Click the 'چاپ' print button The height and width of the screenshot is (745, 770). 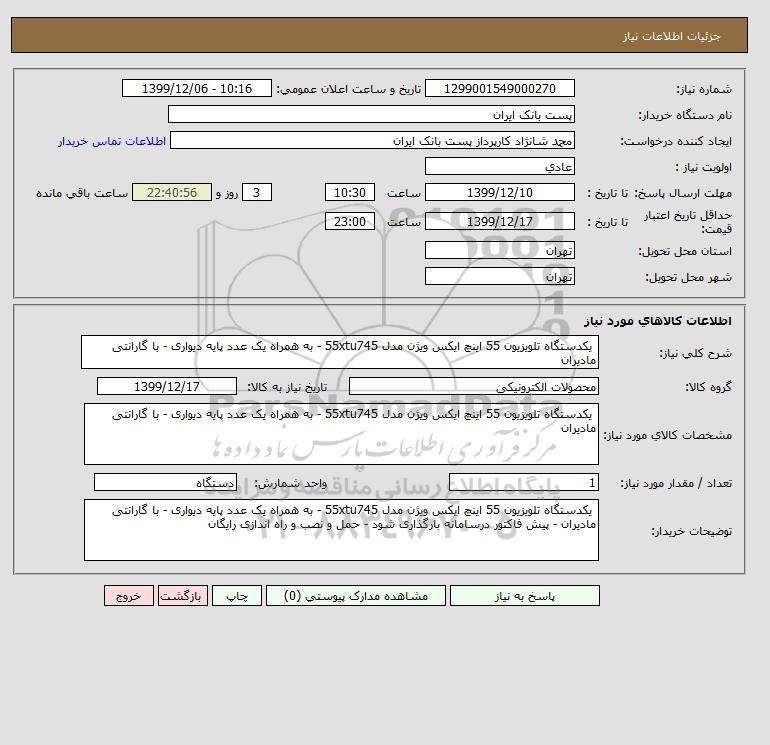point(237,596)
